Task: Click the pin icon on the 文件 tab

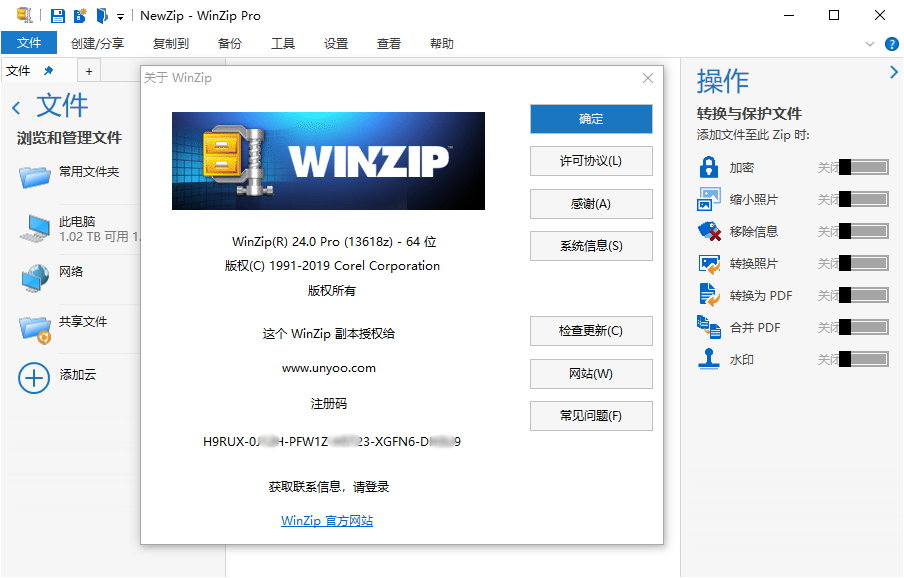Action: pos(48,71)
